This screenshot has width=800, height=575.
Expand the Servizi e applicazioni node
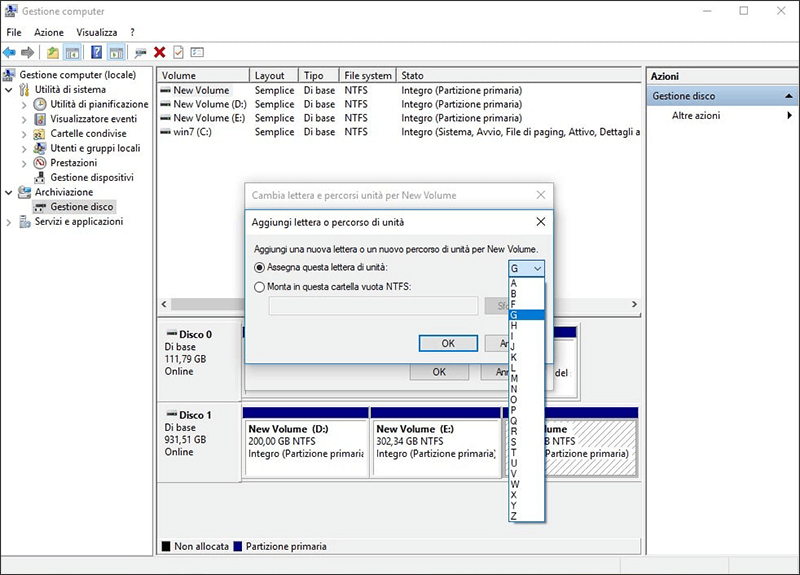point(10,222)
